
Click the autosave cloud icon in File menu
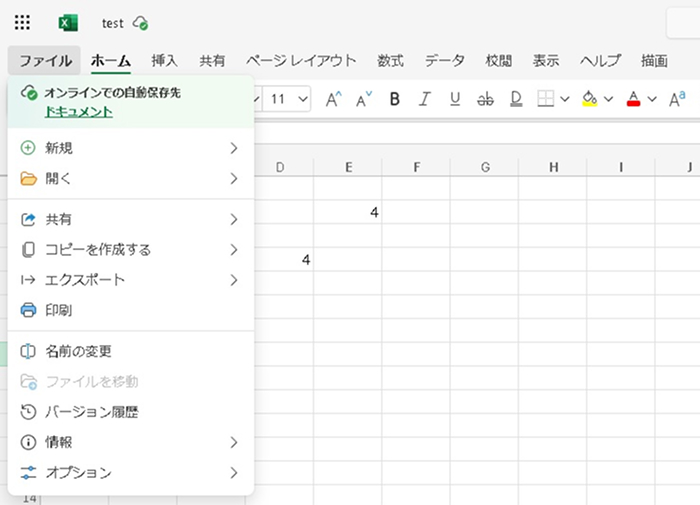[29, 93]
